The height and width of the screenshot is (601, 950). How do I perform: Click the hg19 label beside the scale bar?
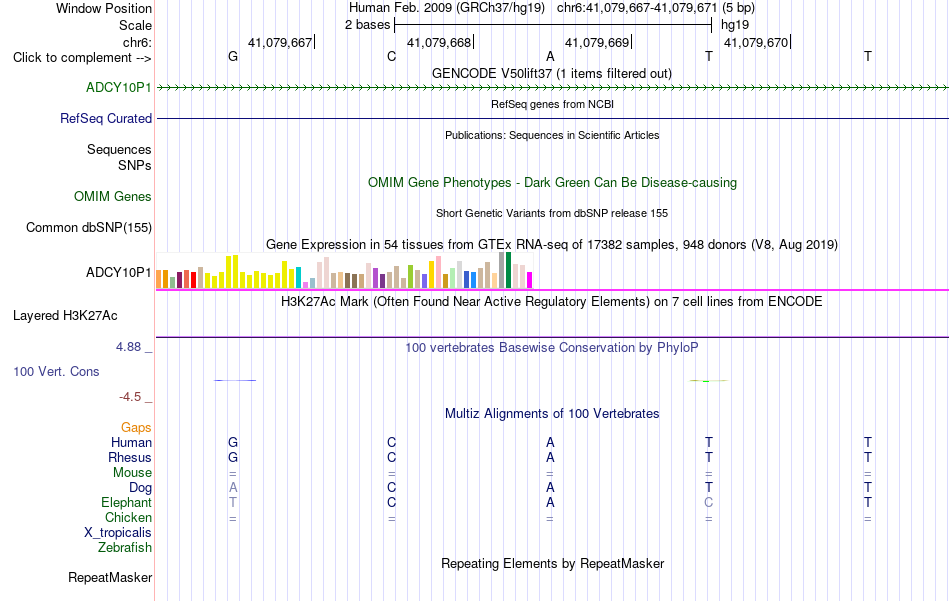click(735, 25)
